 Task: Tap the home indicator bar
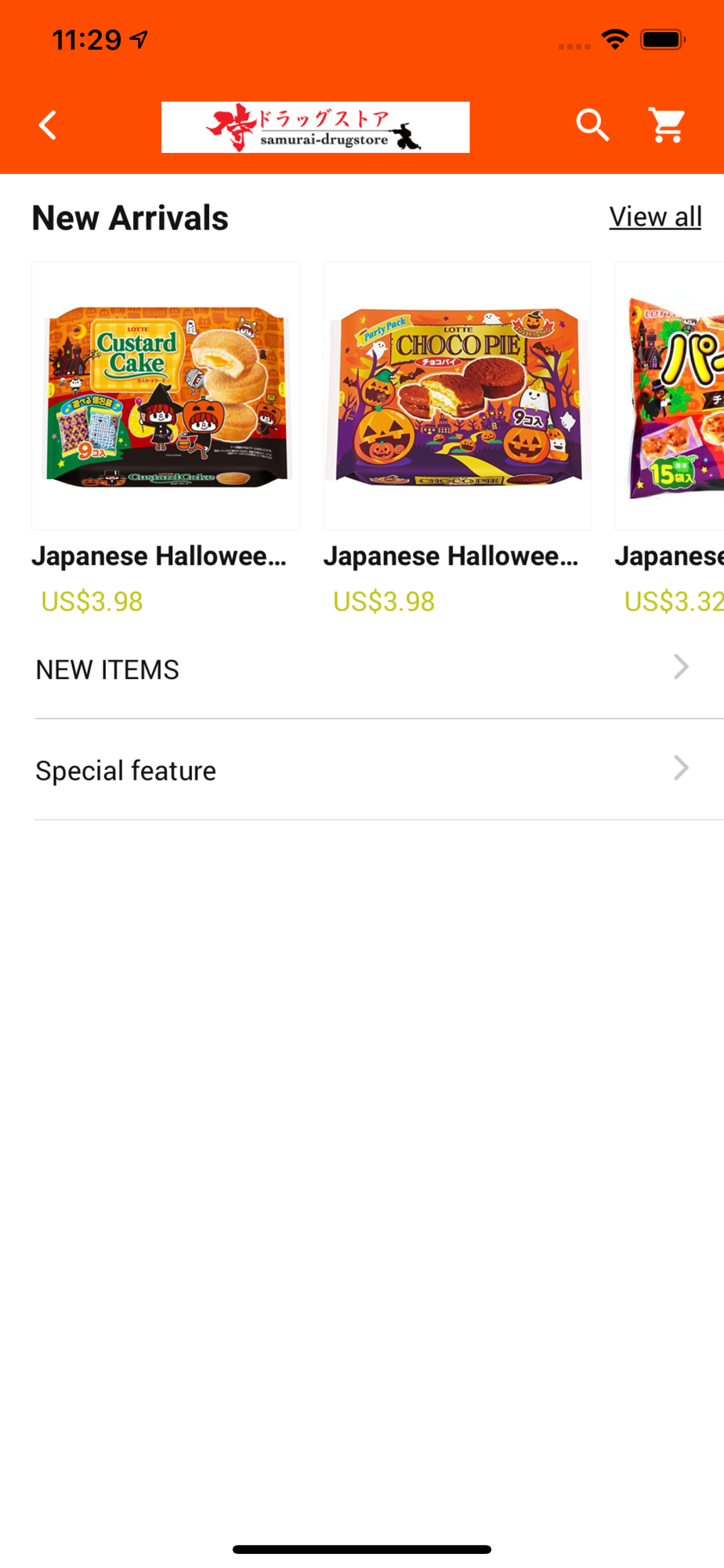(x=362, y=1549)
